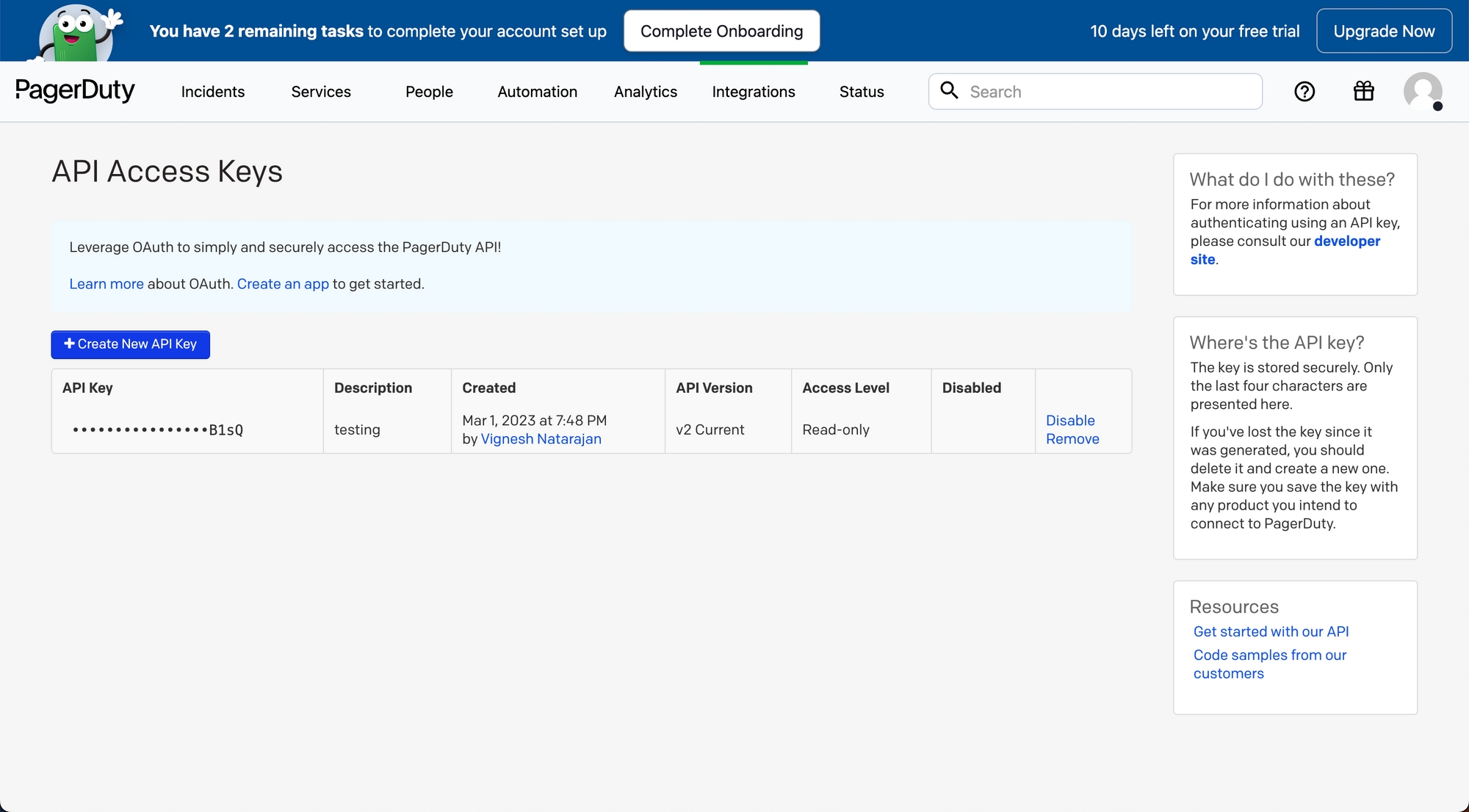Expand the People navigation menu
This screenshot has height=812, width=1469.
point(429,92)
